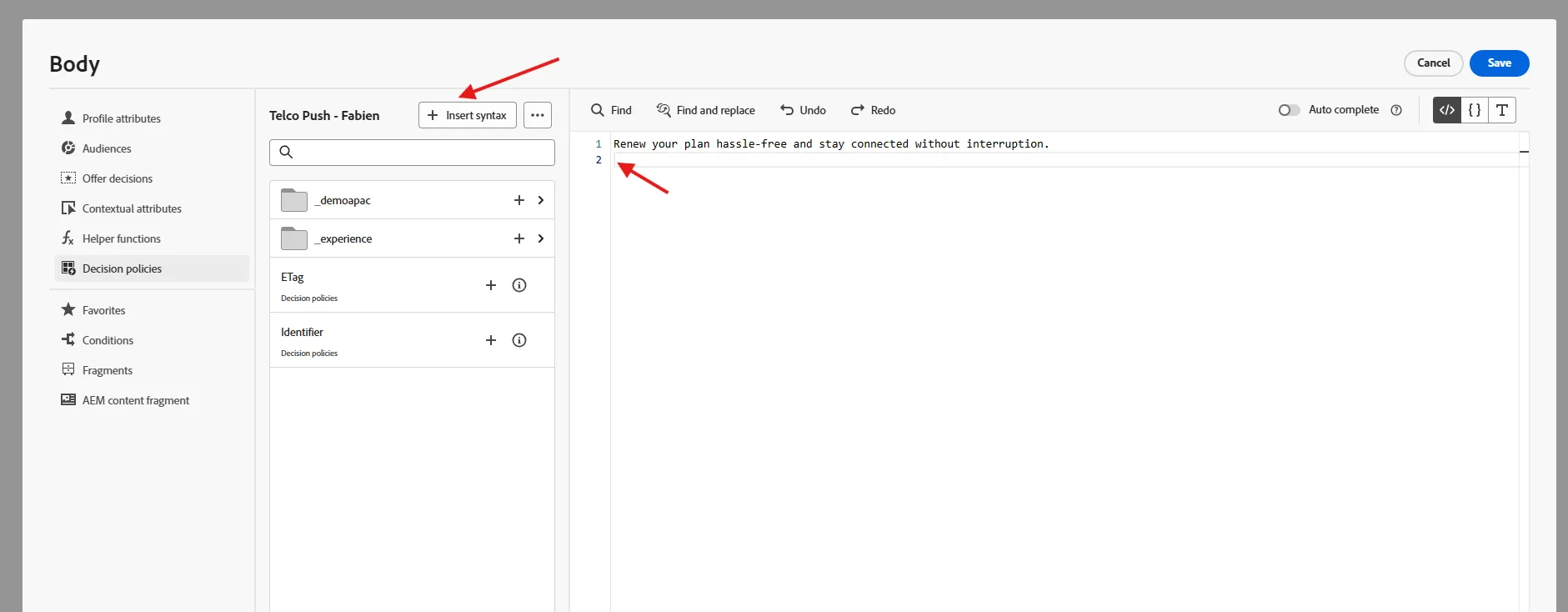Viewport: 1568px width, 612px height.
Task: Add the _demoapac folder with plus icon
Action: [518, 200]
